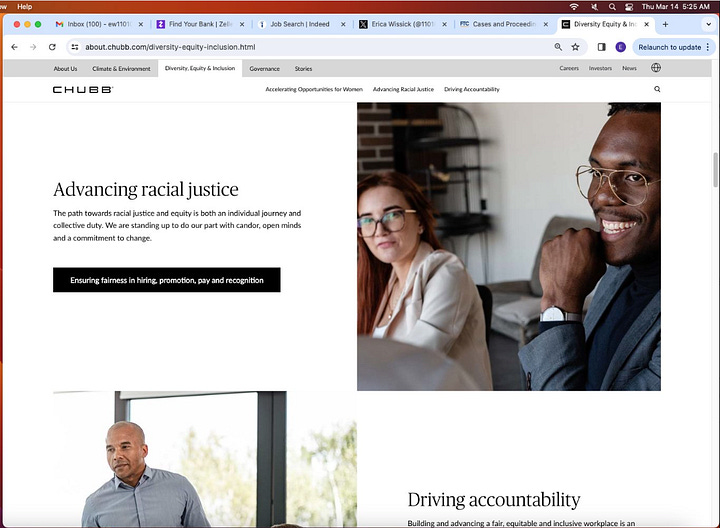Switch to the Job Search Indeed tab

[x=301, y=24]
